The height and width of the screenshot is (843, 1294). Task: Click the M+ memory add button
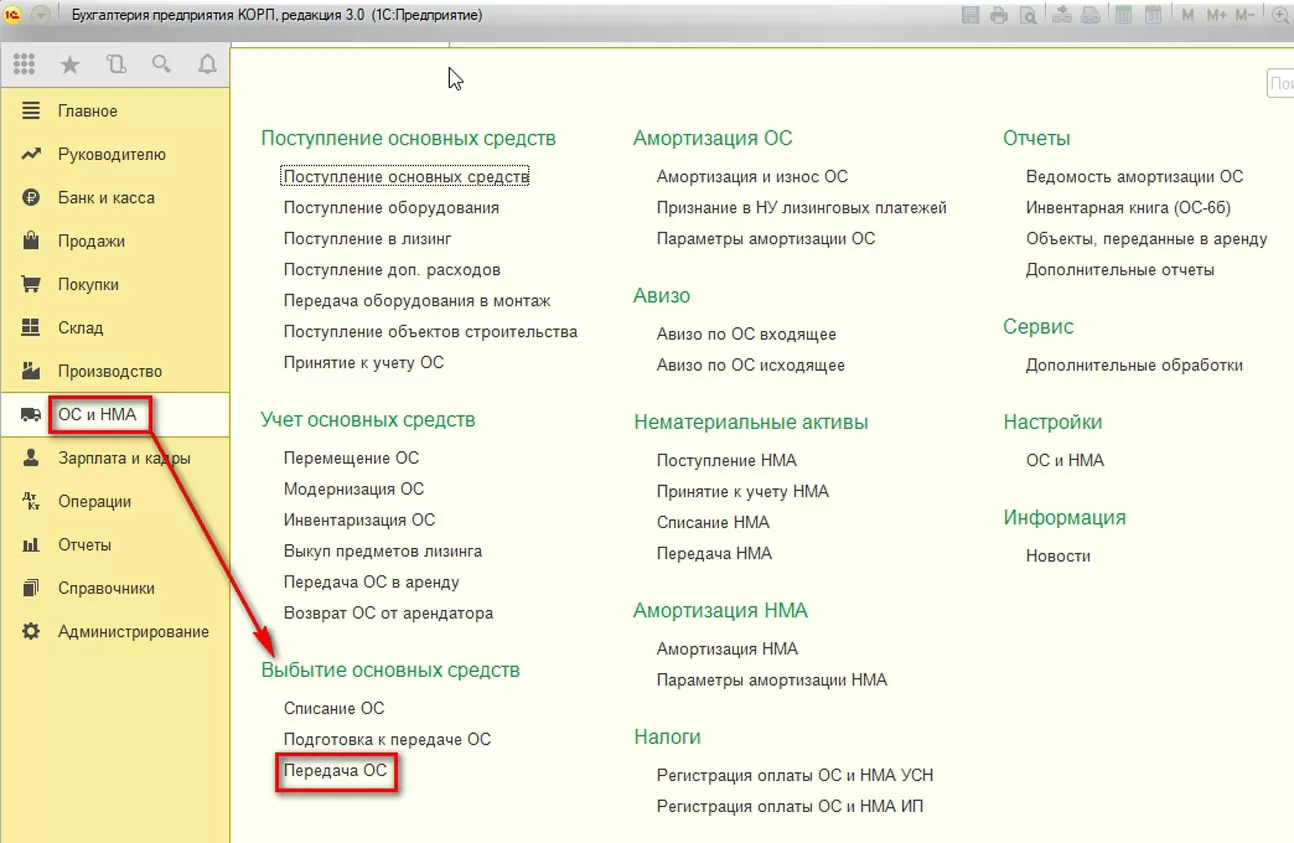pyautogui.click(x=1216, y=15)
